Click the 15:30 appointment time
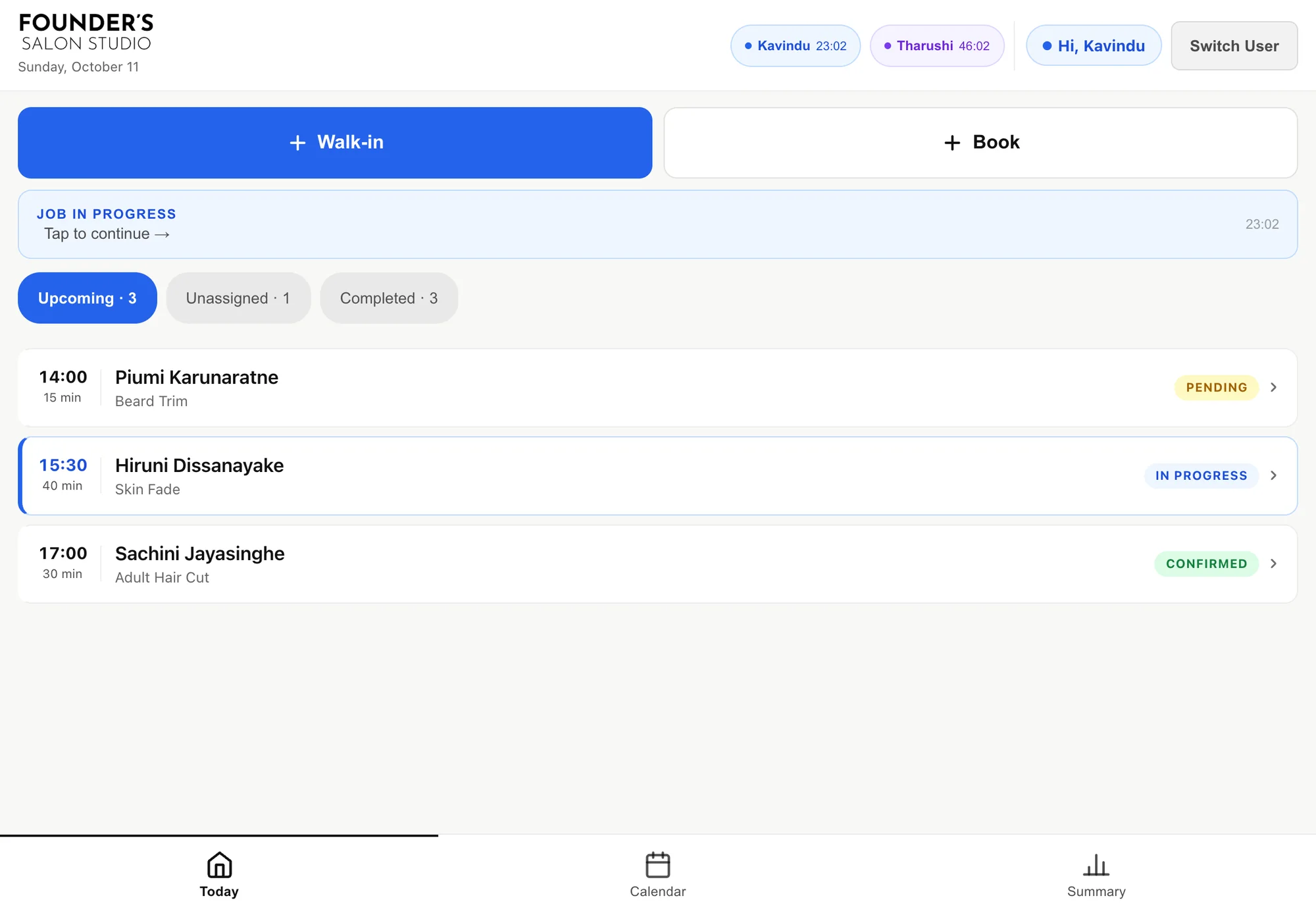 coord(63,465)
